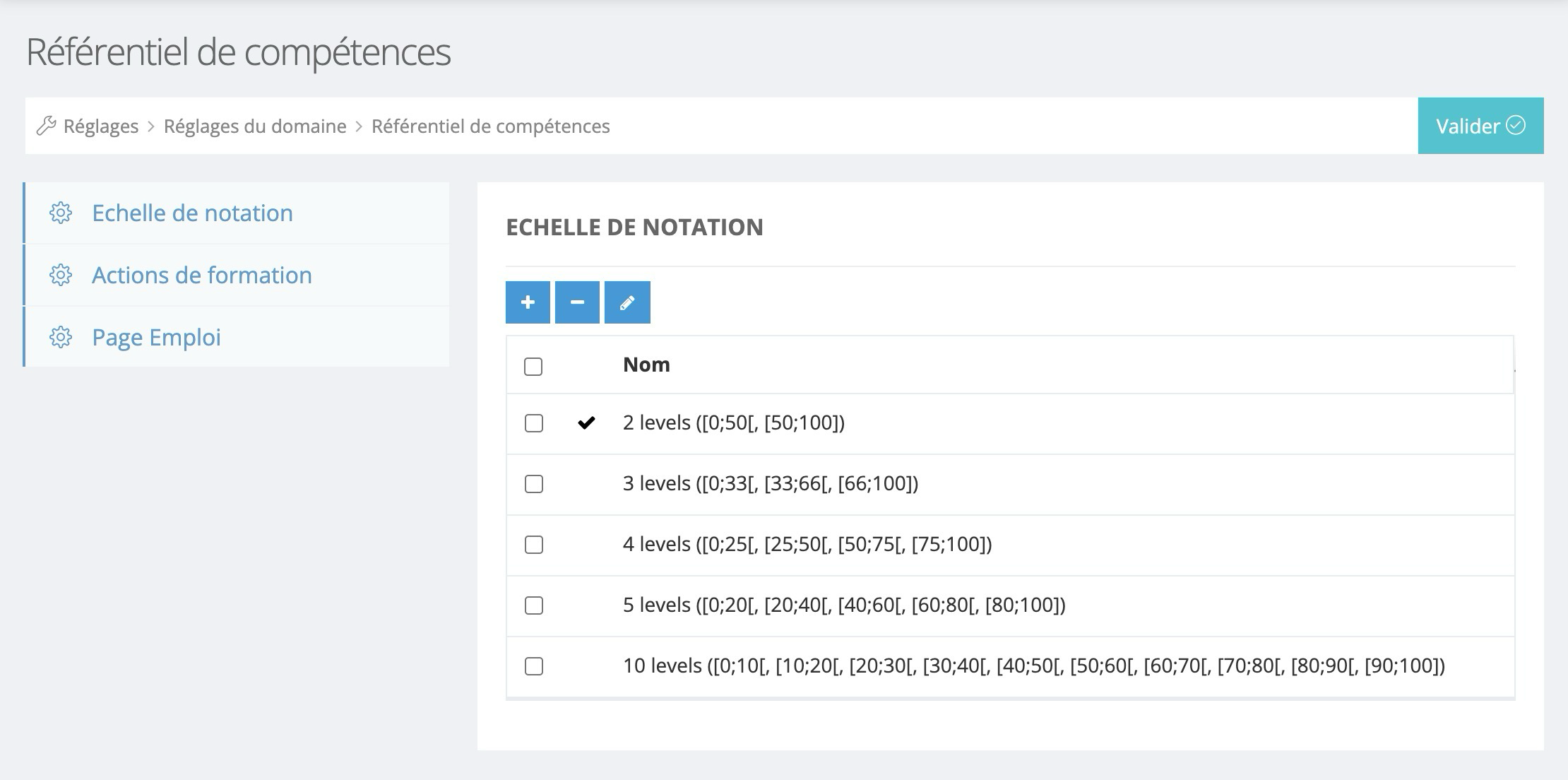The image size is (1568, 780).
Task: Check the 3 levels row checkbox
Action: point(534,484)
